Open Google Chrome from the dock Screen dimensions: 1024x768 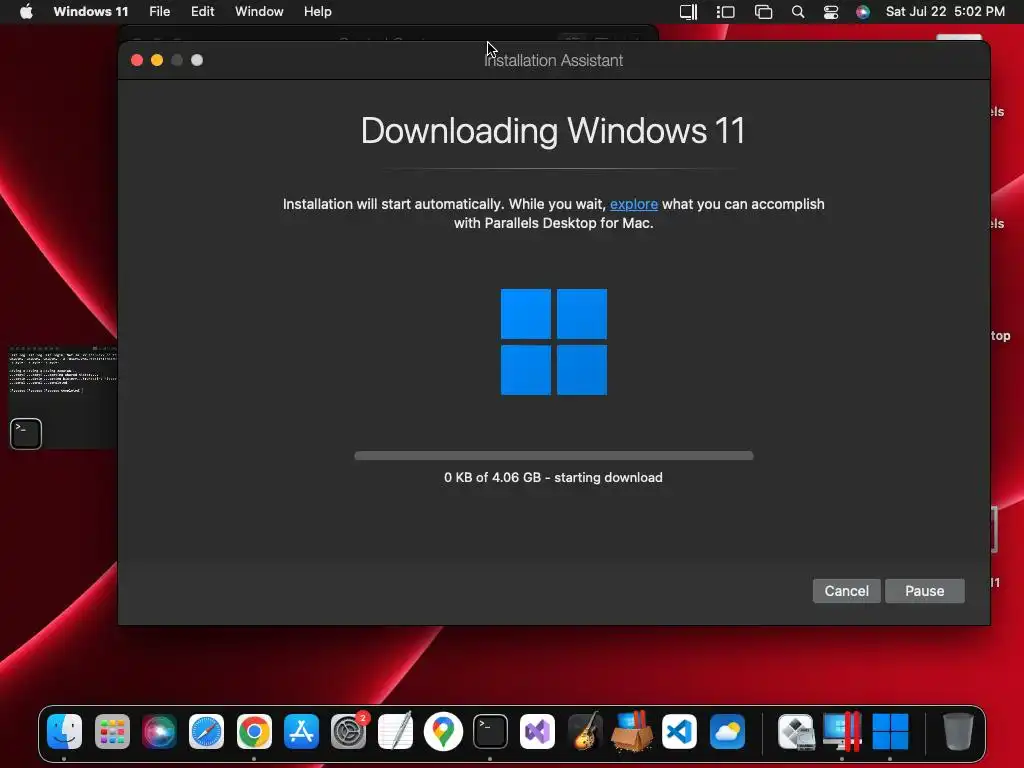pos(254,731)
